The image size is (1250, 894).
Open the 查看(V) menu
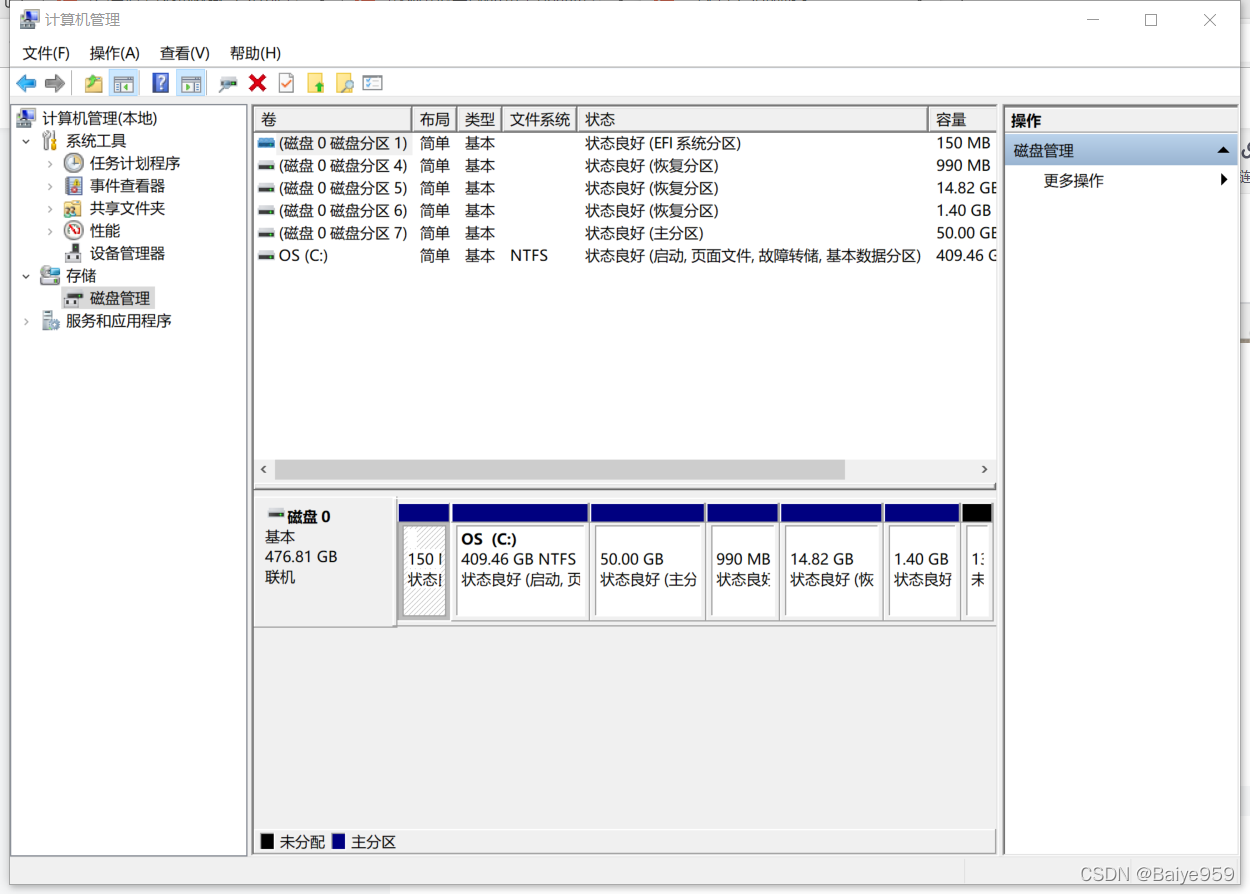[x=184, y=53]
